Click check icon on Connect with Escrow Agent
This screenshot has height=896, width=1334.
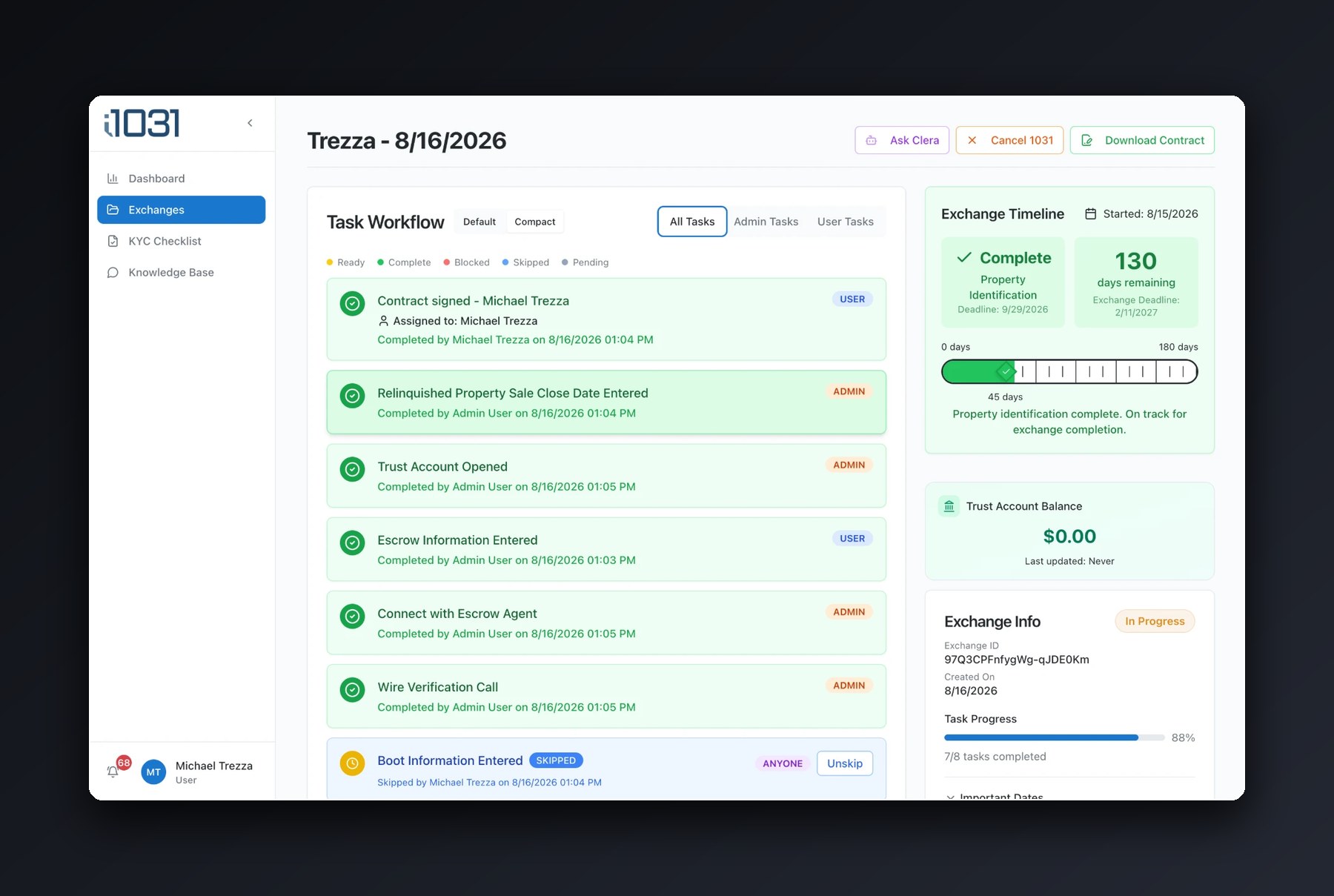pos(353,616)
